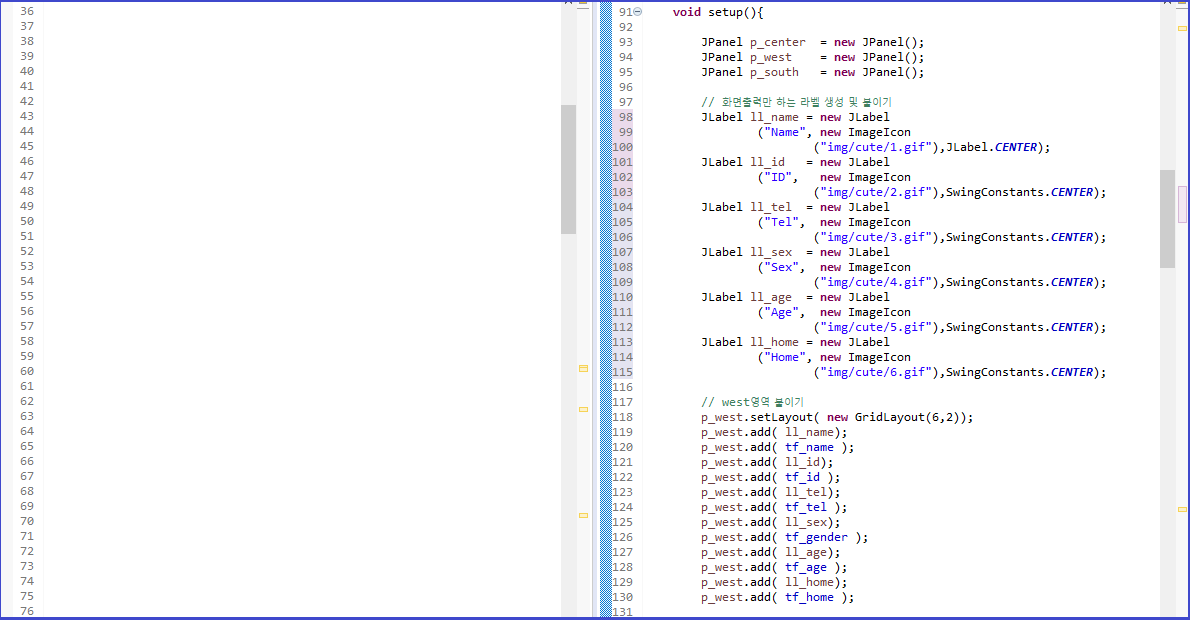Click the "// west" comment on line 117

(752, 402)
